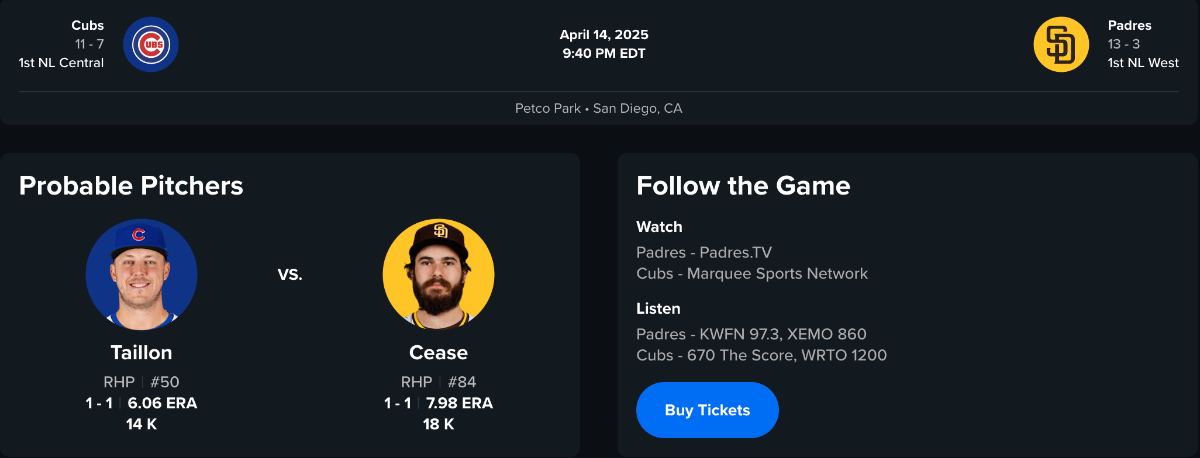Open Taillon's player headshot
Image resolution: width=1200 pixels, height=458 pixels.
[x=141, y=275]
